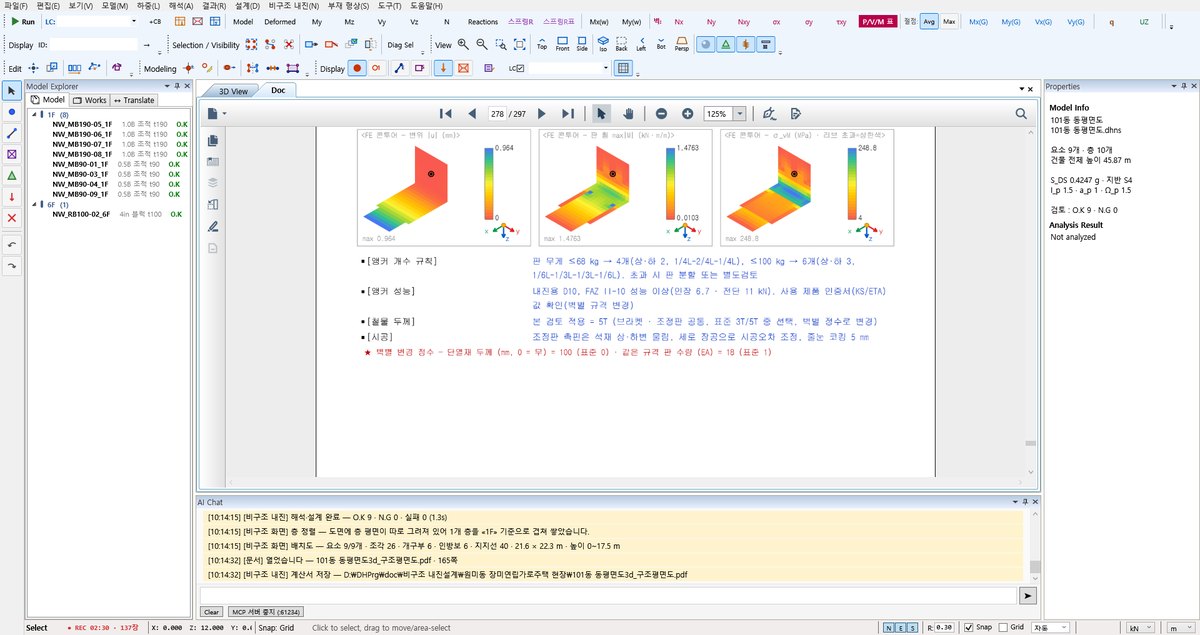1200x635 pixels.
Task: Select the hand pan tool in viewer
Action: (x=628, y=114)
